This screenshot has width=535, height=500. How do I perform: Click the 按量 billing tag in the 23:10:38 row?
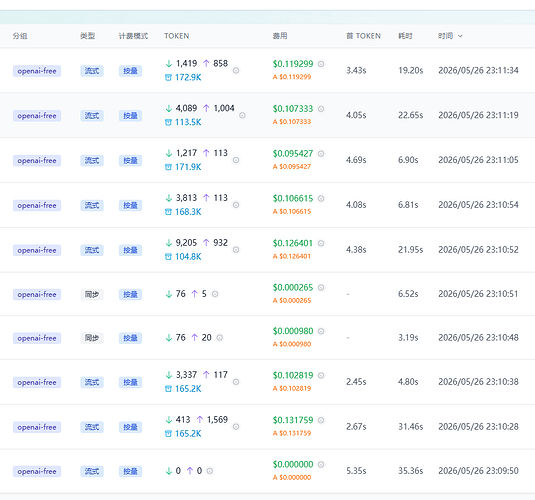[x=130, y=382]
